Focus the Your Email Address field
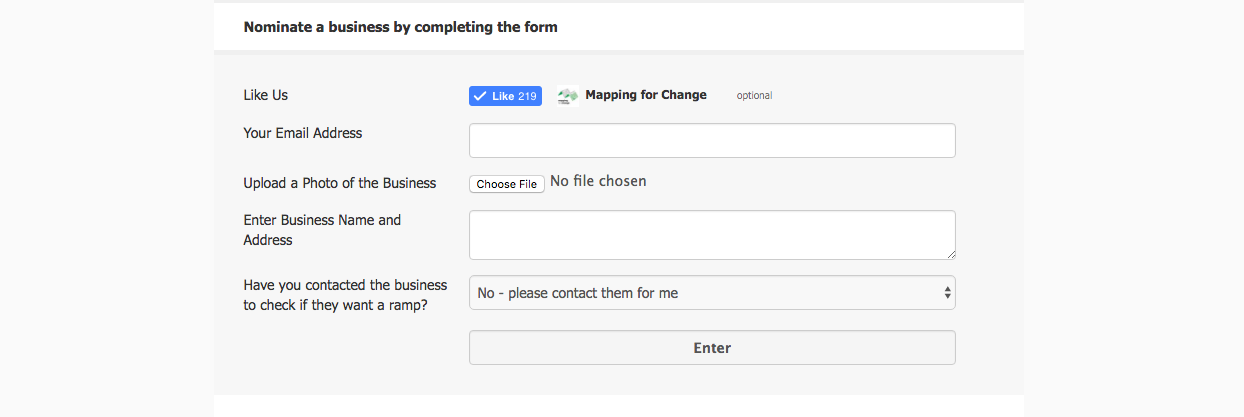This screenshot has height=417, width=1244. point(712,141)
